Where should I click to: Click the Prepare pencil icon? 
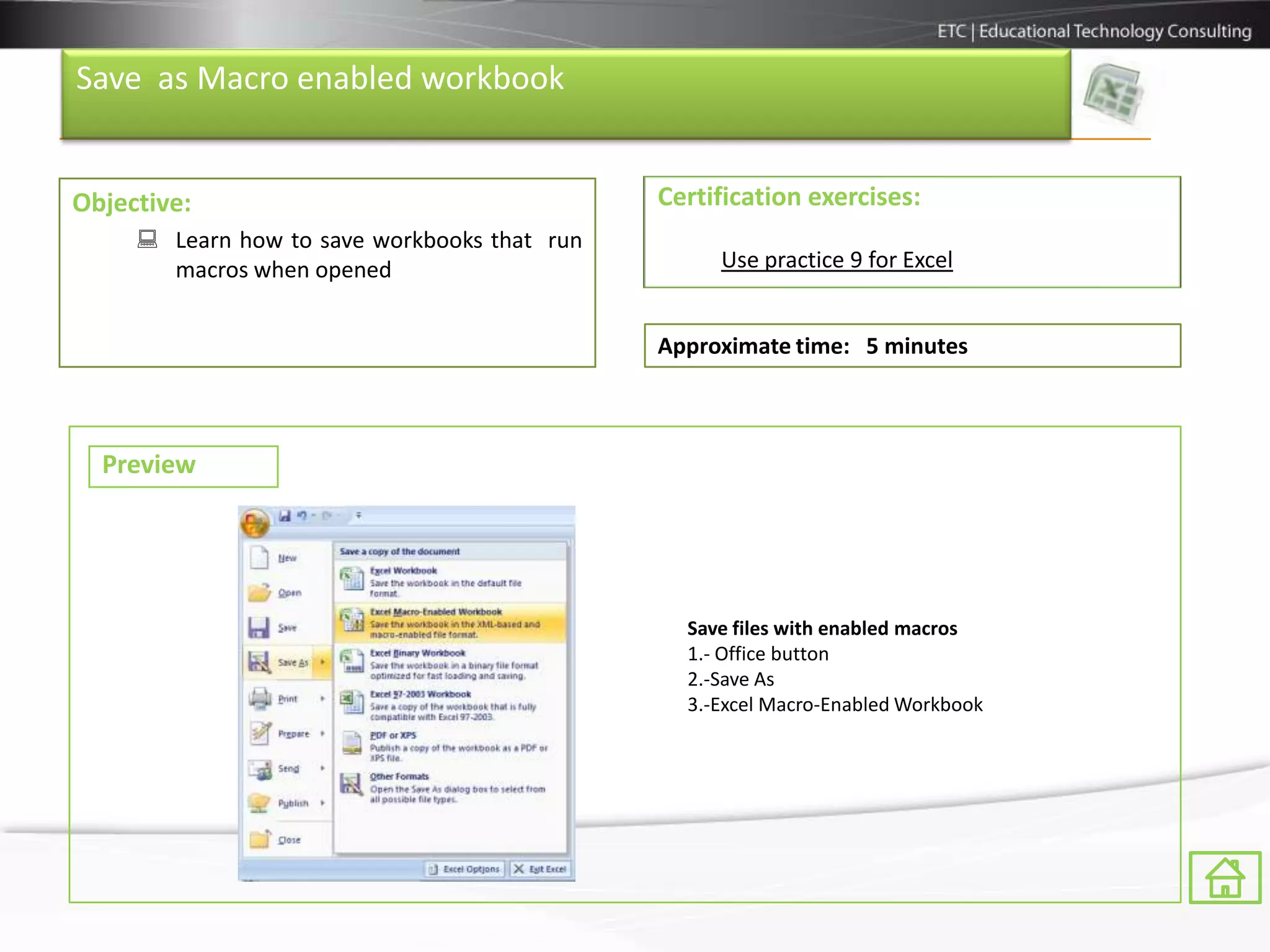coord(260,733)
